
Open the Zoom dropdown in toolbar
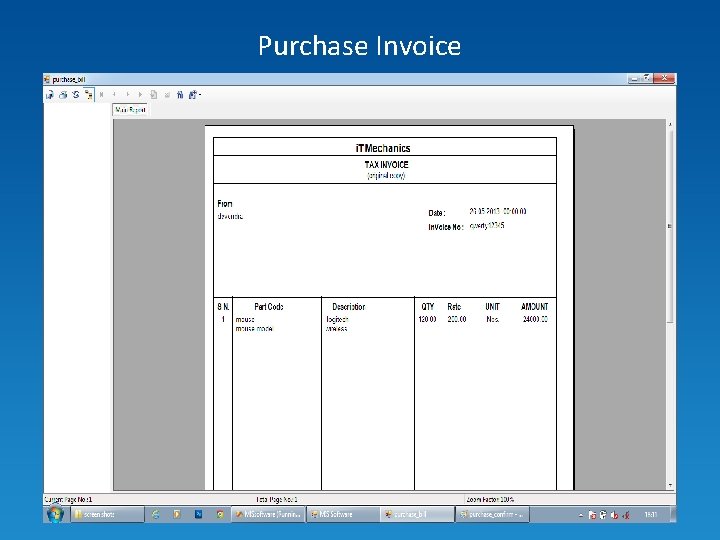(x=195, y=95)
